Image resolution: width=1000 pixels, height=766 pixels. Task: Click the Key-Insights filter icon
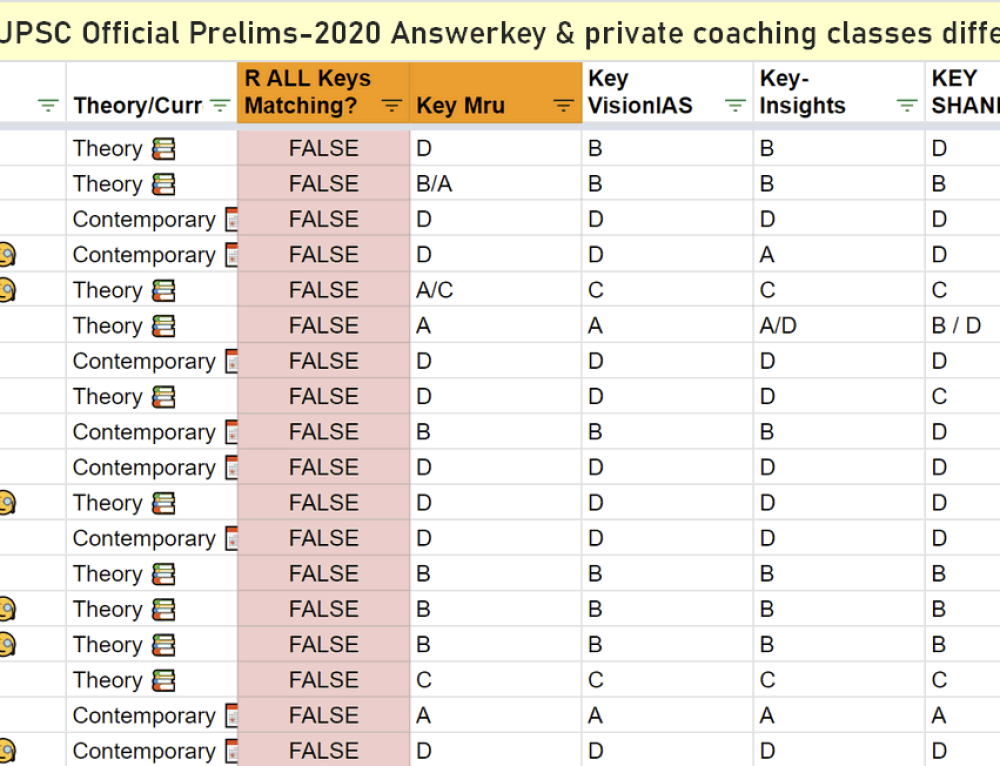(907, 106)
